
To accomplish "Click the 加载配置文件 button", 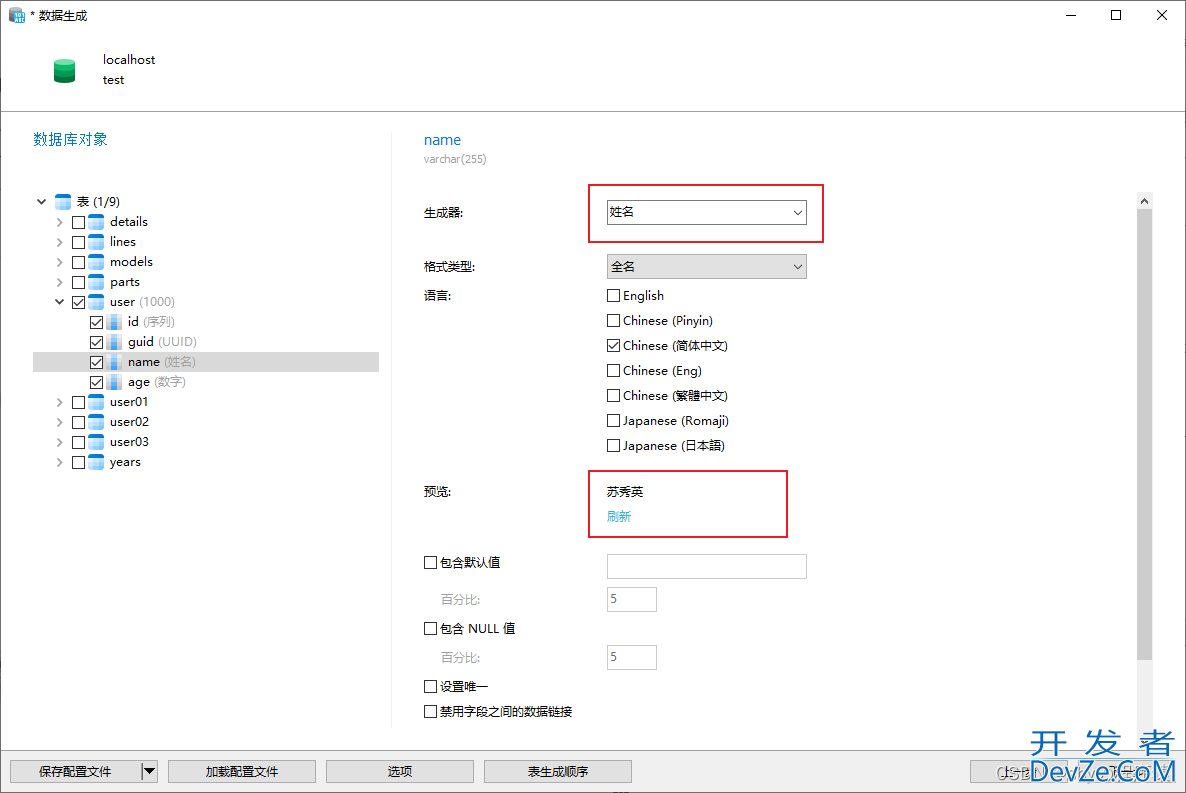I will 242,772.
